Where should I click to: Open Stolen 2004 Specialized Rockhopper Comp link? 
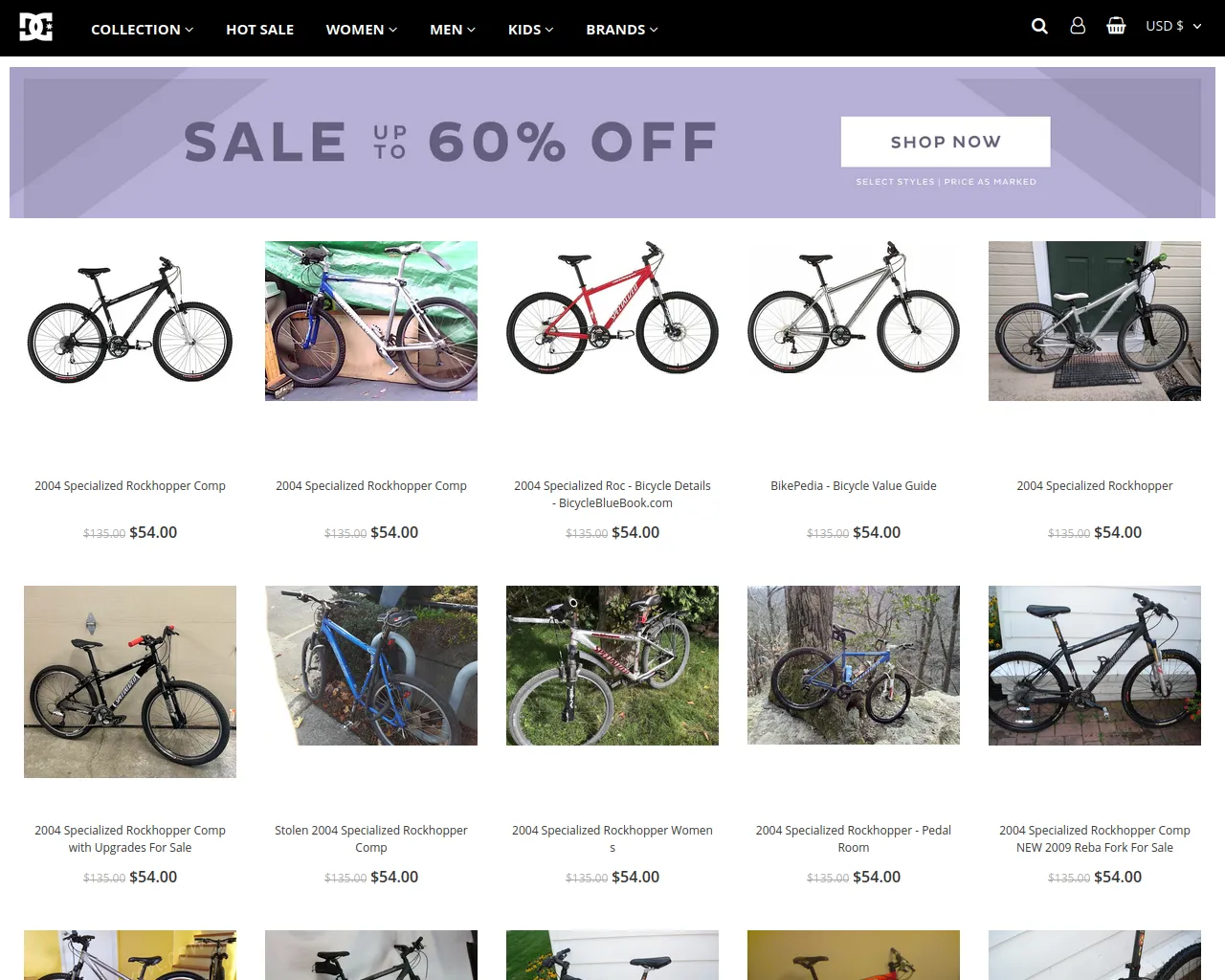click(371, 839)
